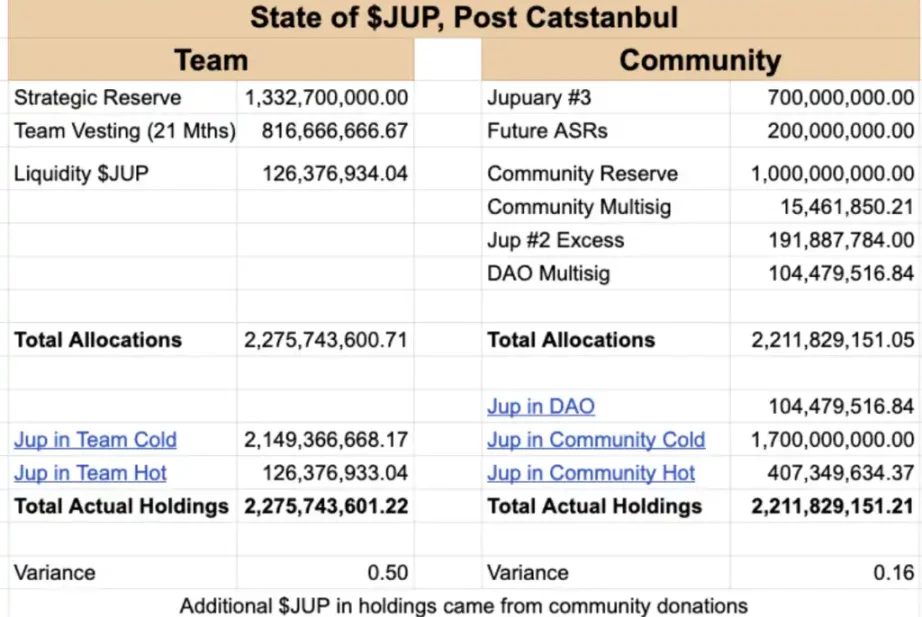Image resolution: width=922 pixels, height=617 pixels.
Task: Select the Community header cell
Action: tap(699, 60)
